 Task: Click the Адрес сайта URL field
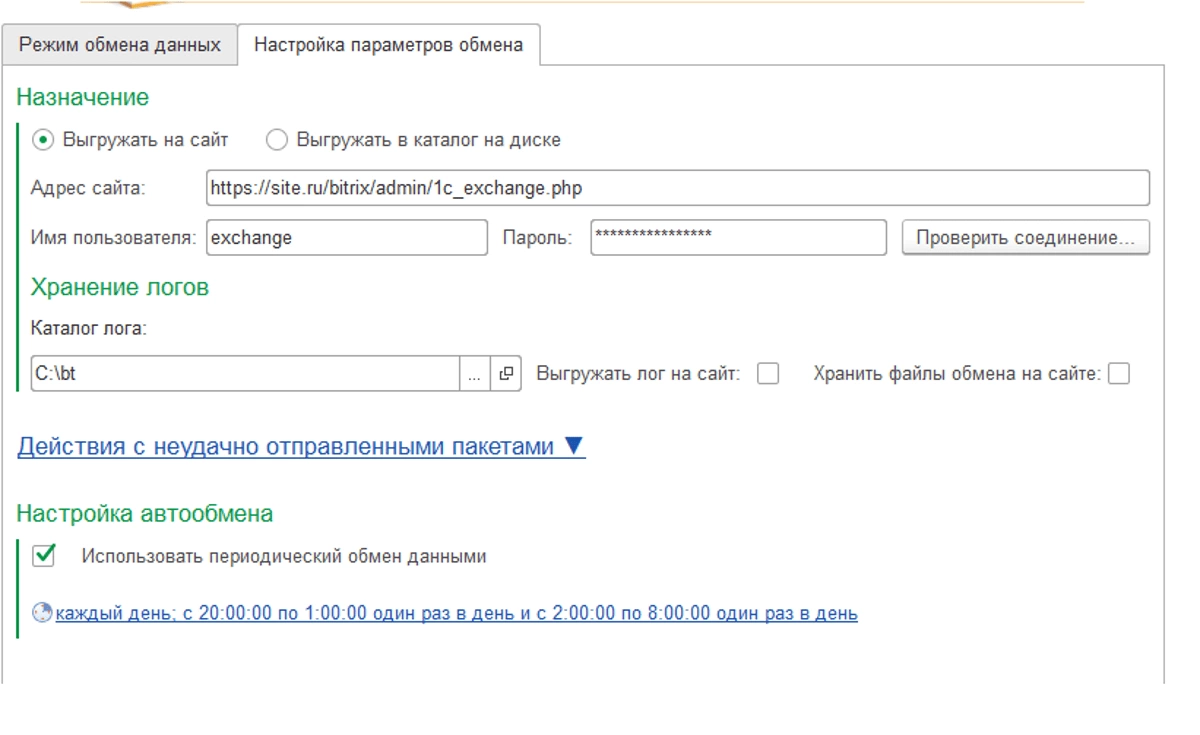click(678, 188)
